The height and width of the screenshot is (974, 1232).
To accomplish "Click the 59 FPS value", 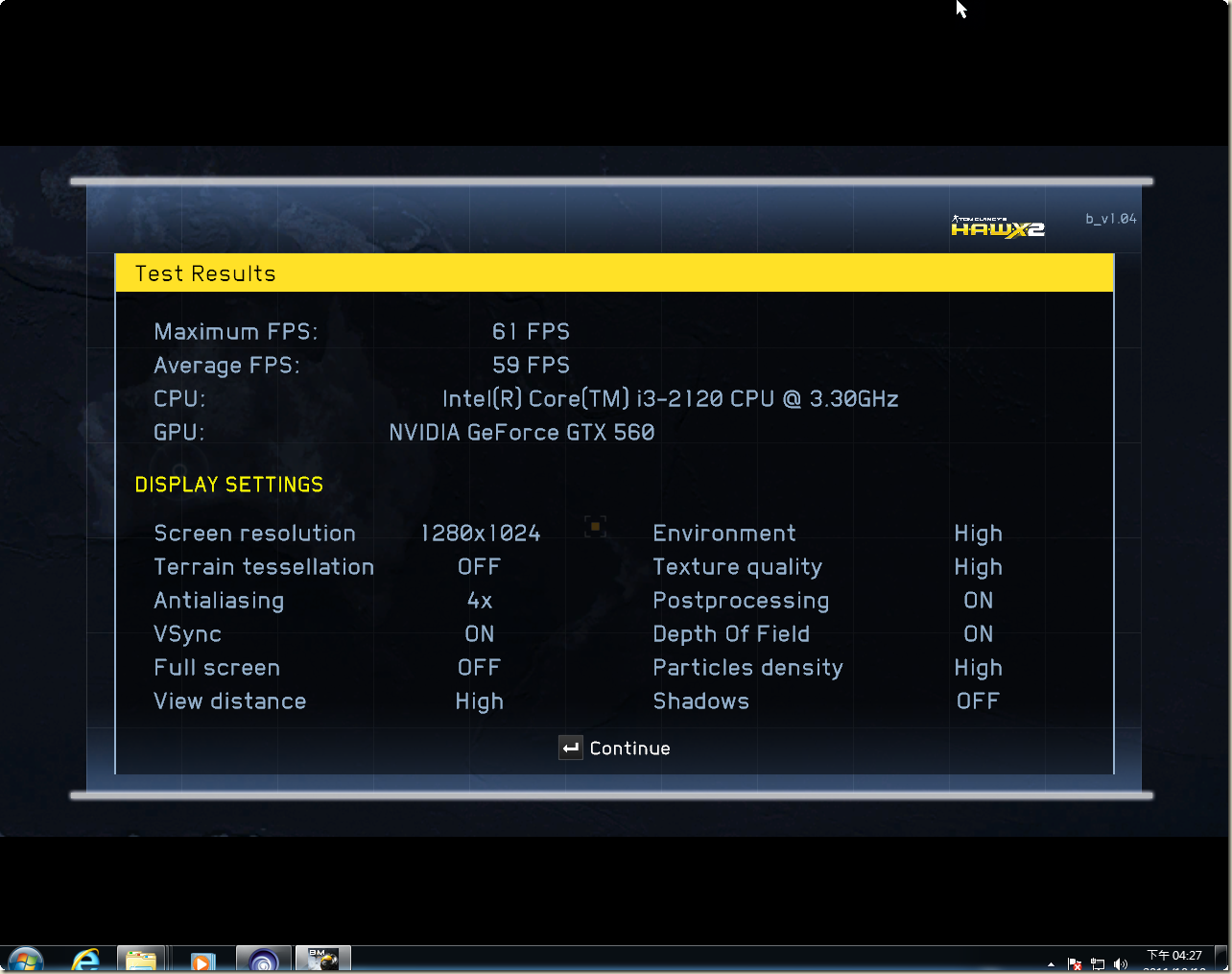I will point(532,366).
